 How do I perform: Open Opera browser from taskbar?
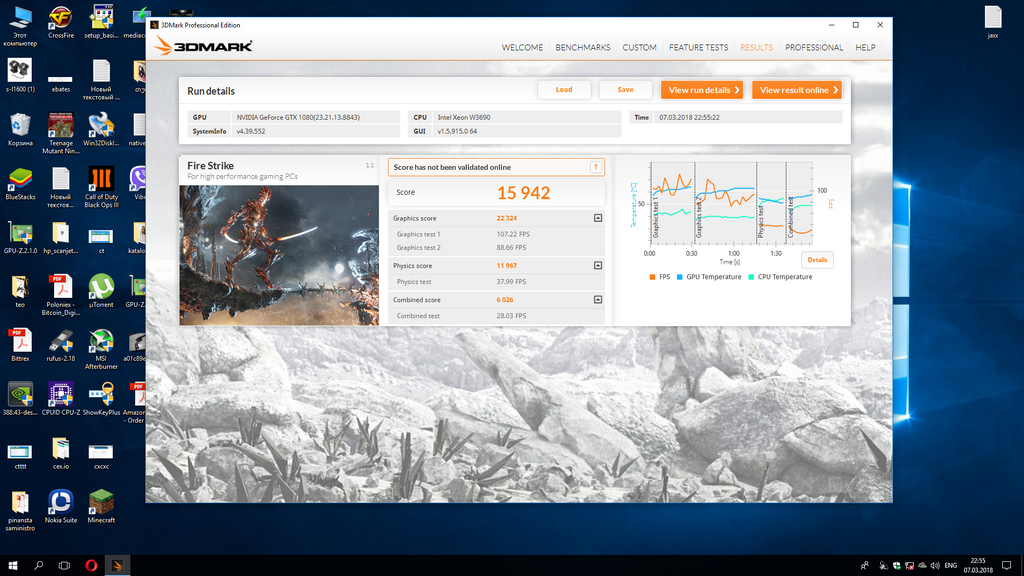click(91, 566)
